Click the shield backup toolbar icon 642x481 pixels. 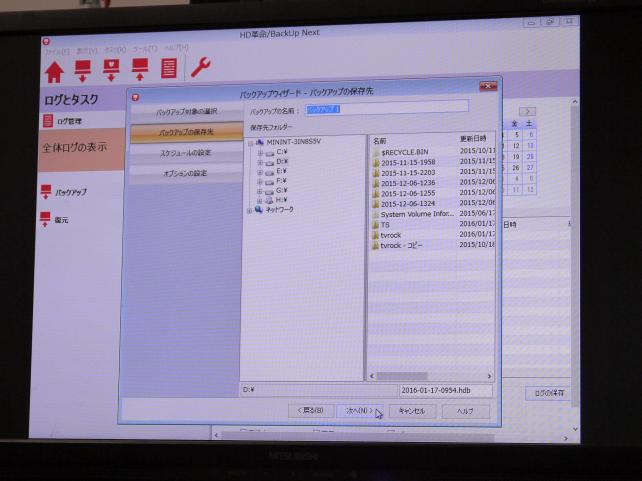pyautogui.click(x=111, y=70)
